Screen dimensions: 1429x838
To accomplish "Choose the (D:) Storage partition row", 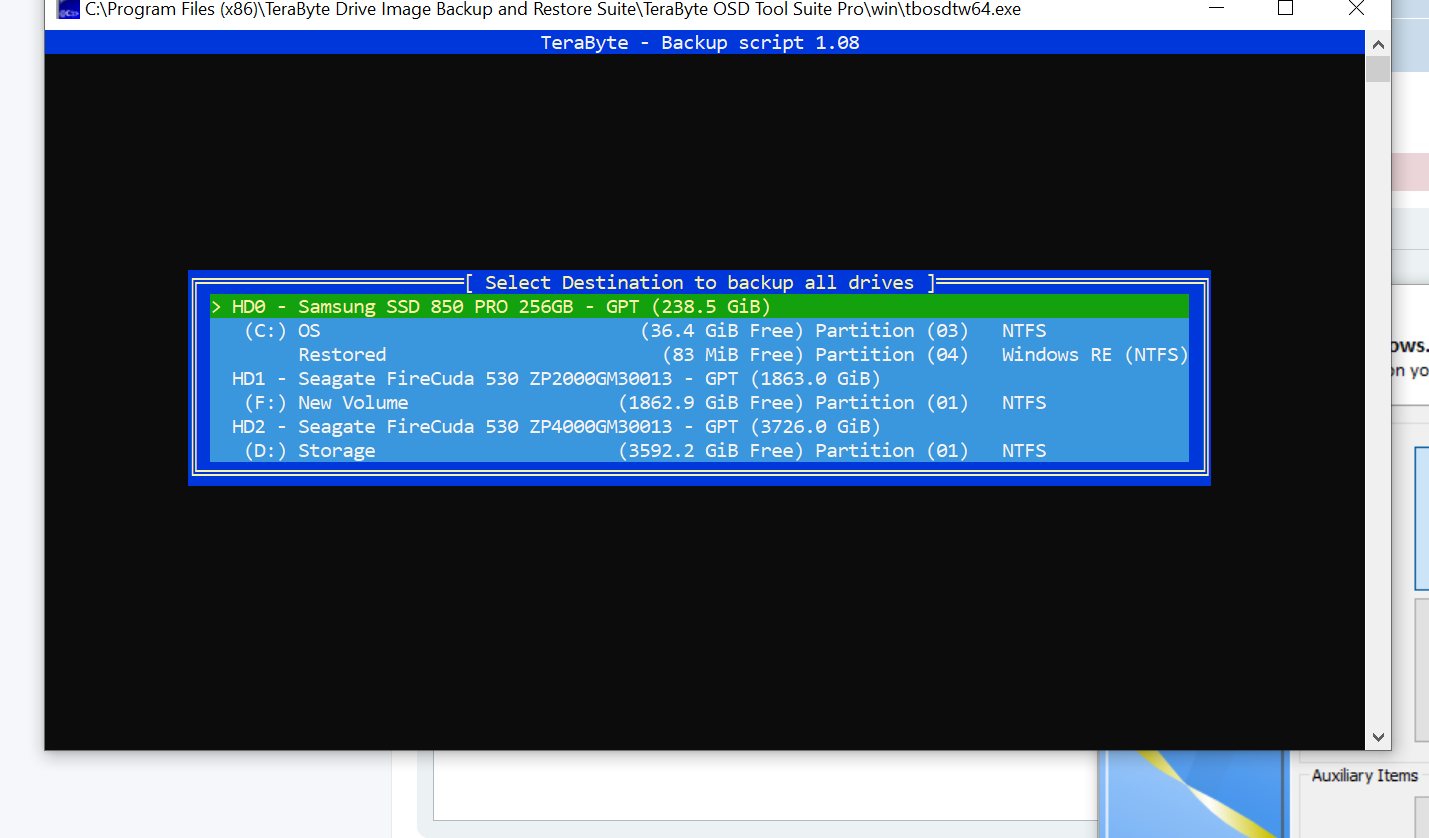I will coord(699,450).
